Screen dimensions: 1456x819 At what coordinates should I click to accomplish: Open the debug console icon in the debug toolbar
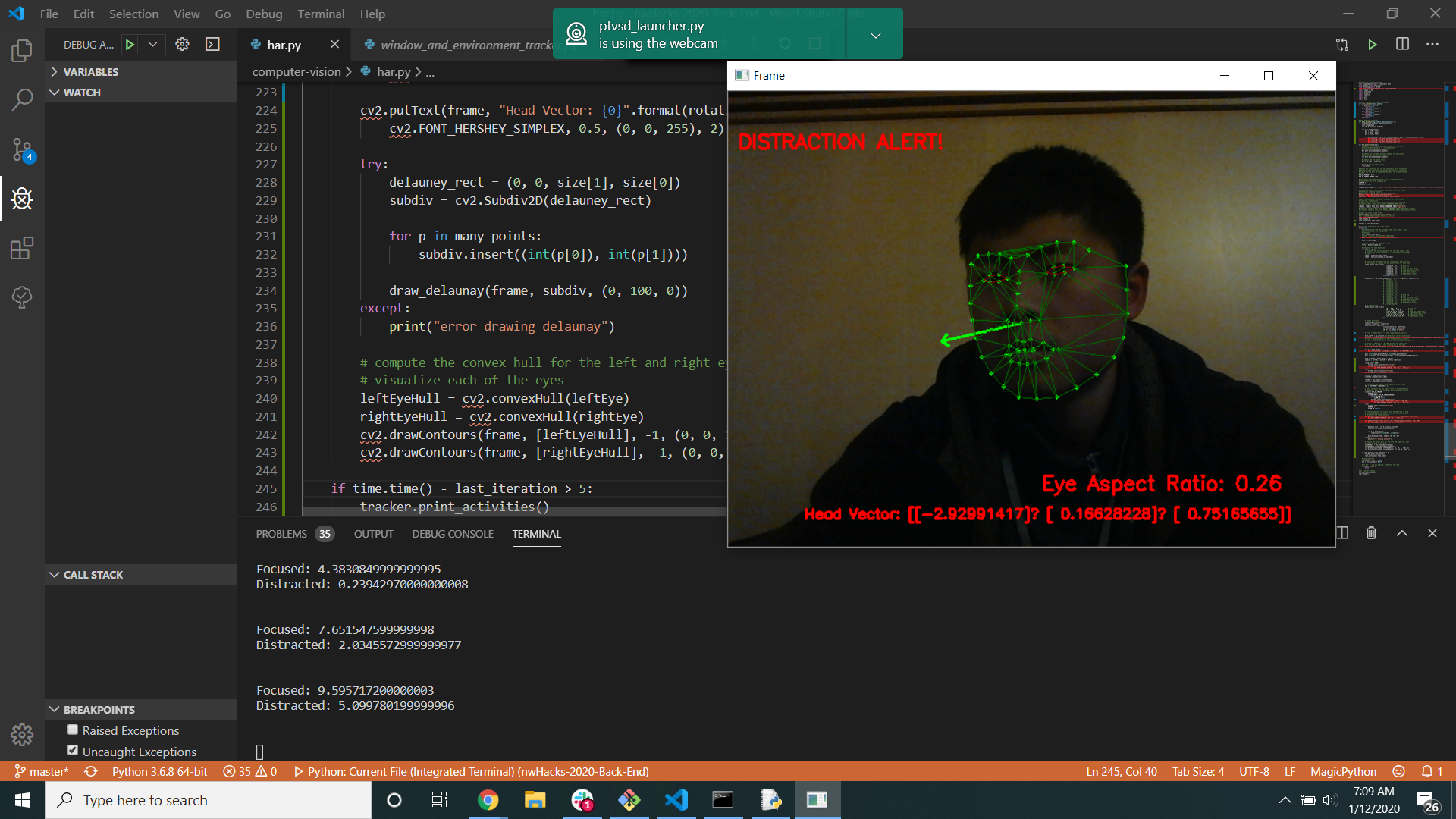212,45
